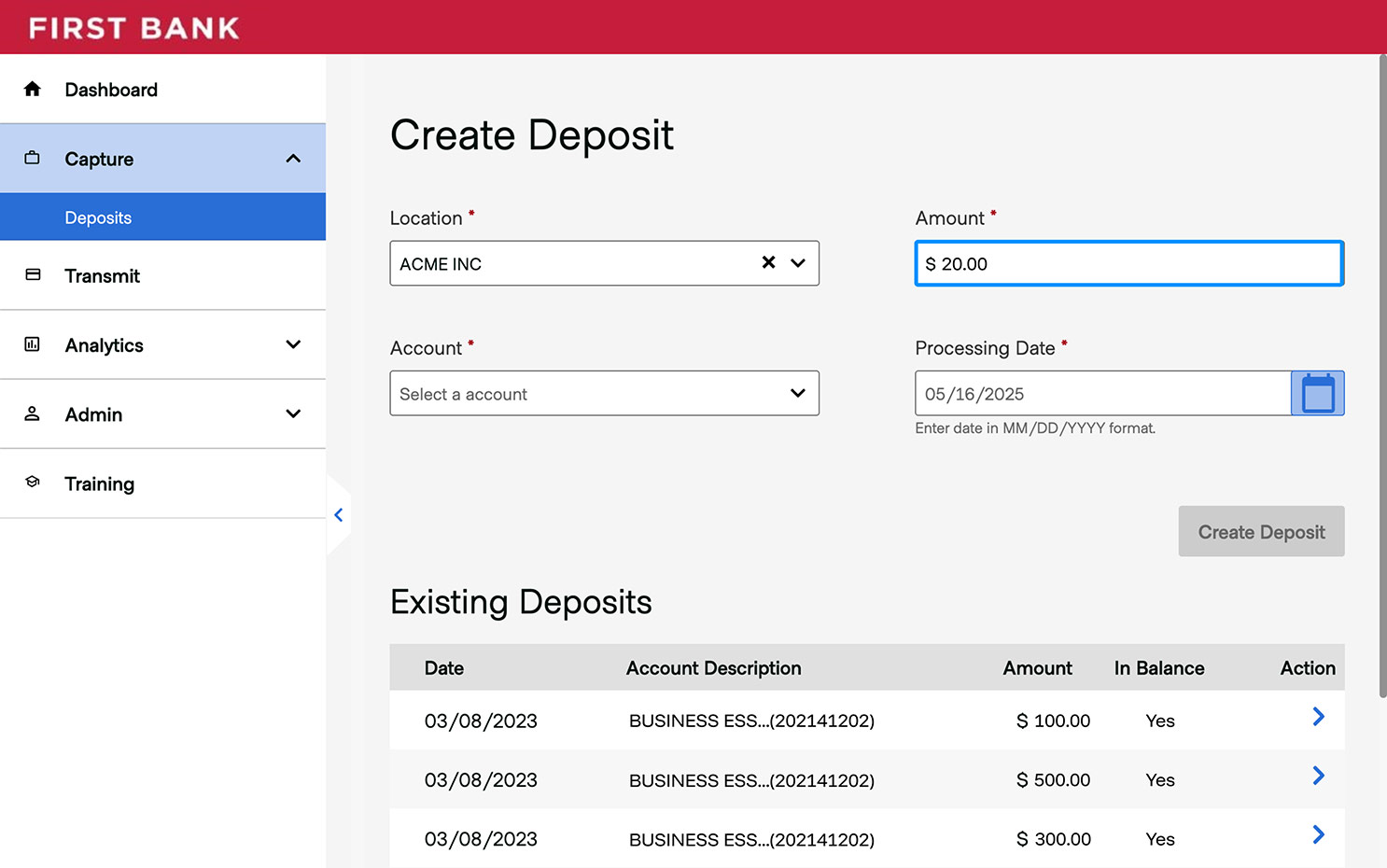This screenshot has height=868, width=1387.
Task: Click the $ 100.00 amount cell
Action: (1053, 721)
